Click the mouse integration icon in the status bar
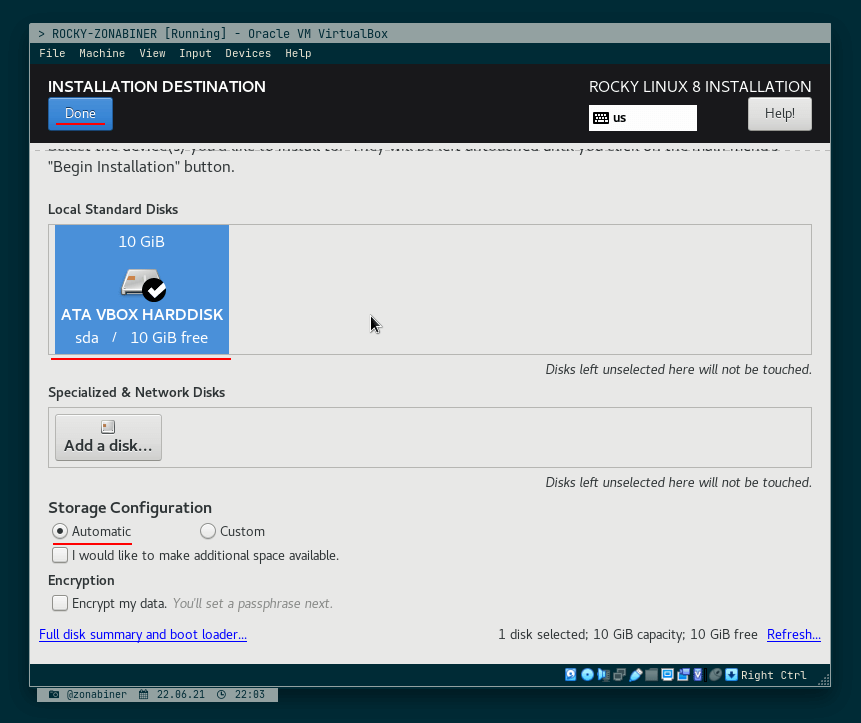Viewport: 861px width, 723px height. (714, 675)
